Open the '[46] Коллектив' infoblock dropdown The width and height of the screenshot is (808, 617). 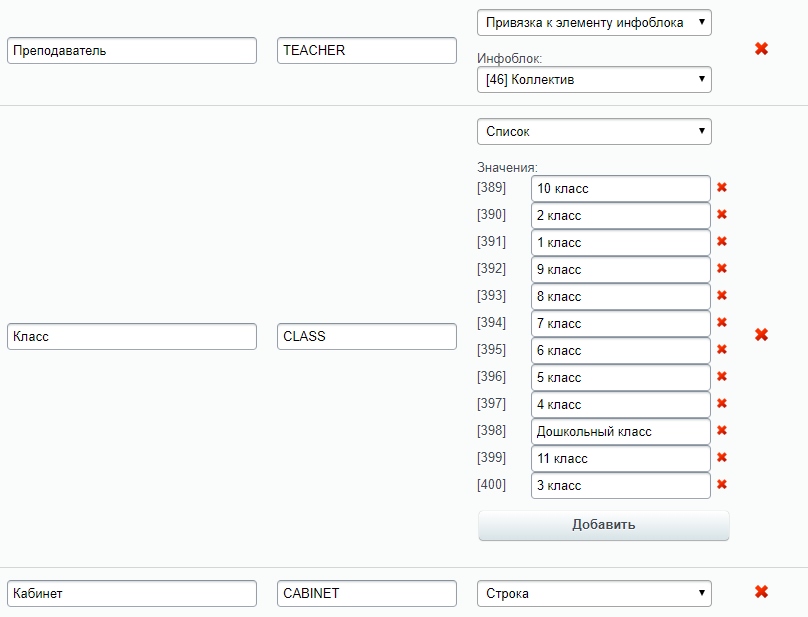point(594,79)
